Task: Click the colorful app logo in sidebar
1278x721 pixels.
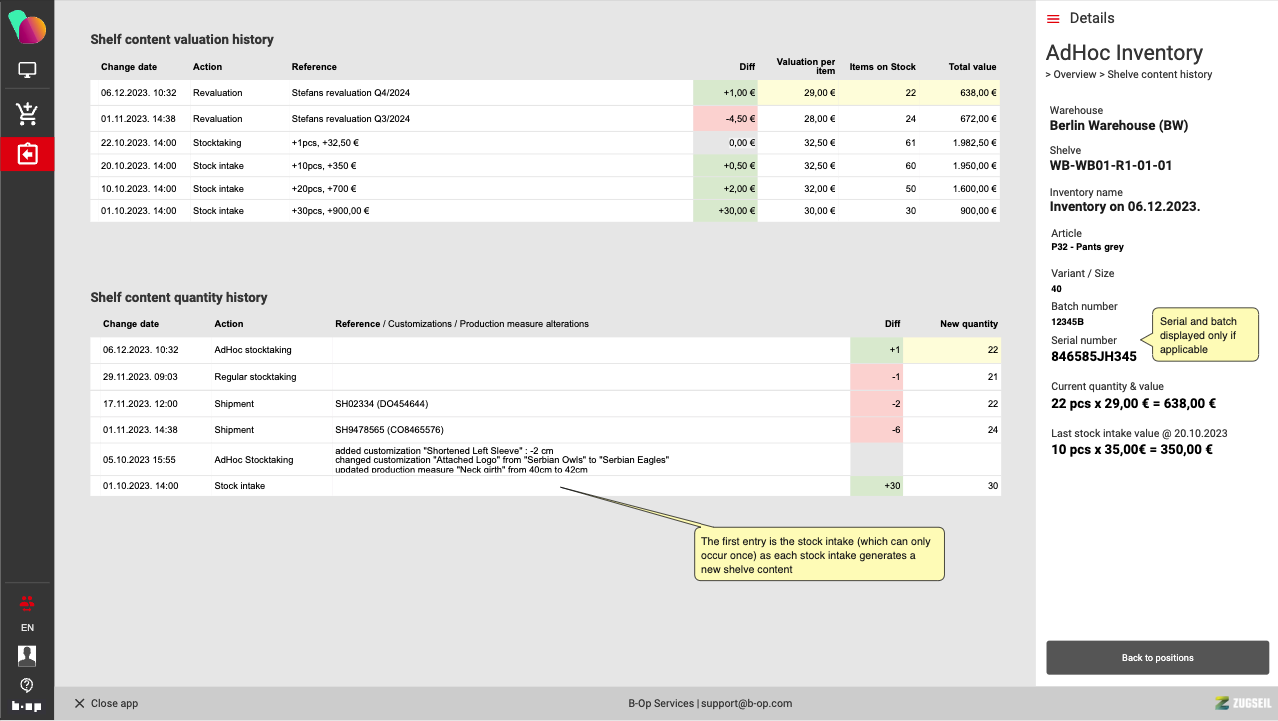Action: pyautogui.click(x=27, y=28)
